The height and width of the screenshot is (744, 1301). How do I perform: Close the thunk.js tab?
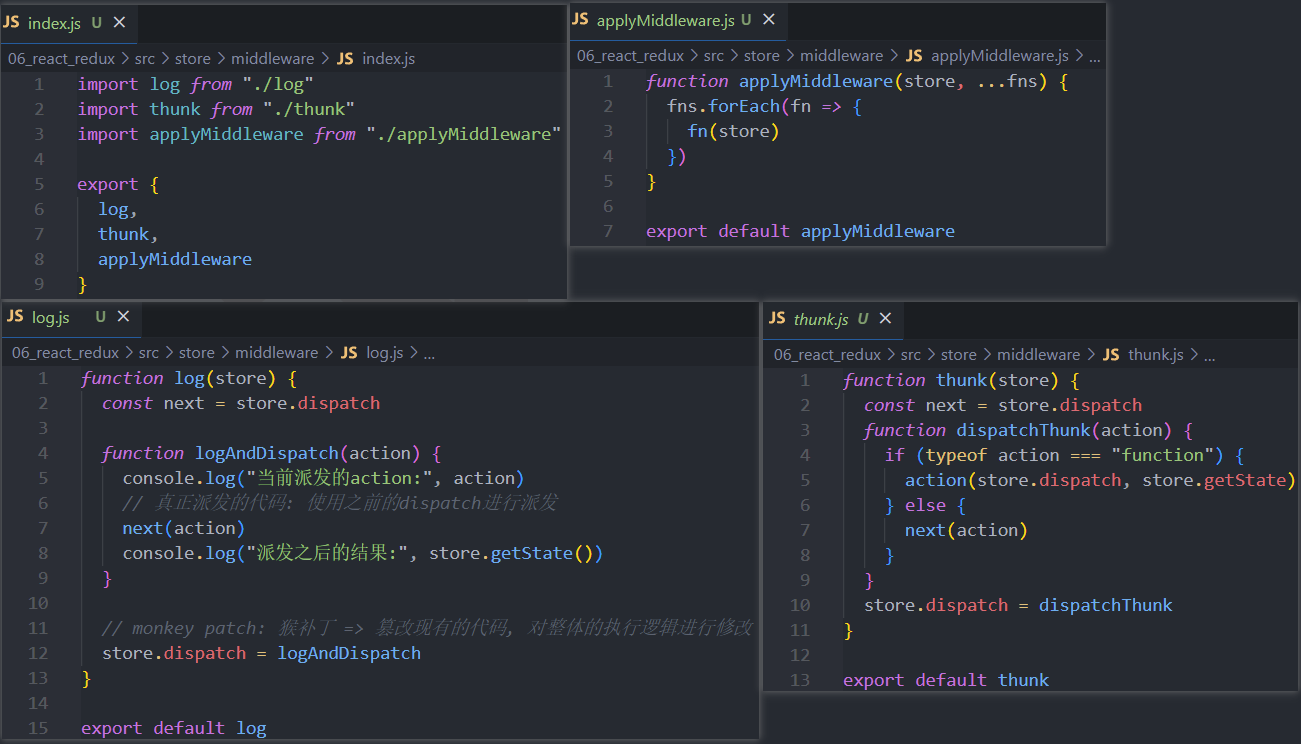[x=885, y=318]
